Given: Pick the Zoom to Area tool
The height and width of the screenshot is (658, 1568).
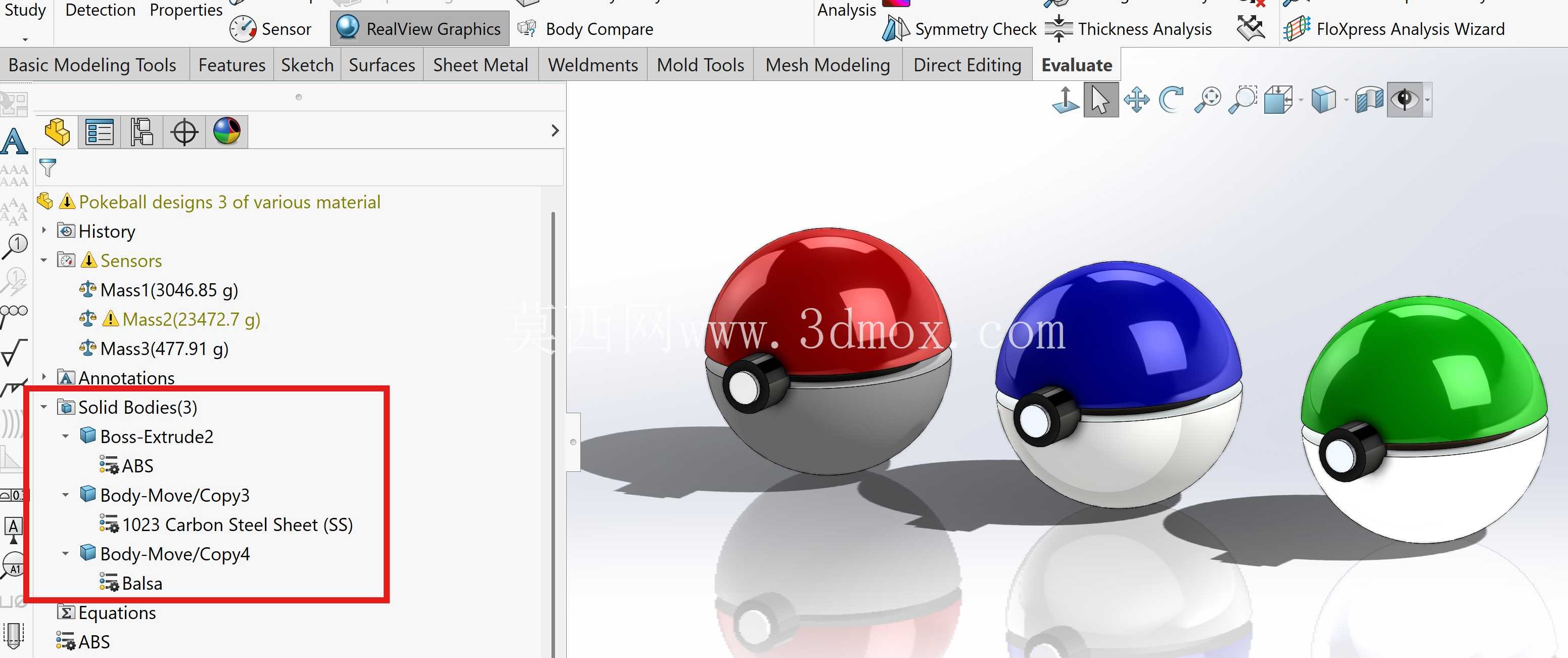Looking at the screenshot, I should (x=1243, y=99).
